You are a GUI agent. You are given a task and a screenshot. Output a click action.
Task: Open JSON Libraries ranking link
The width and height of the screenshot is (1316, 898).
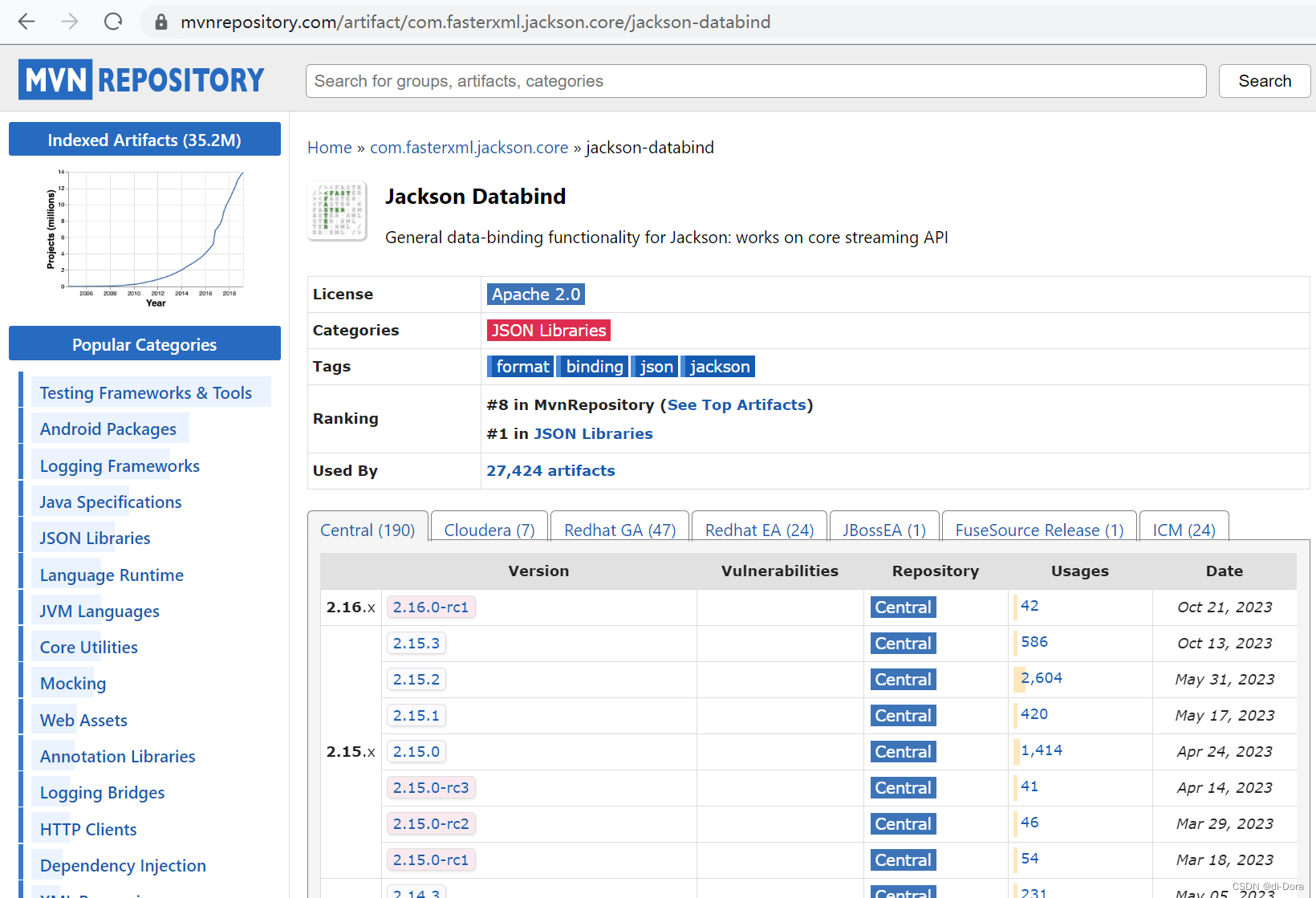[x=593, y=434]
